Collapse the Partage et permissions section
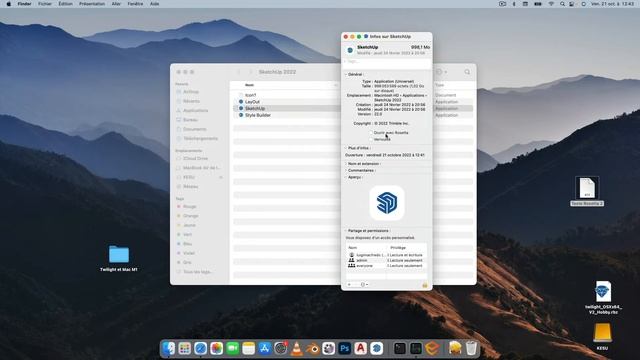The image size is (640, 360). click(346, 231)
